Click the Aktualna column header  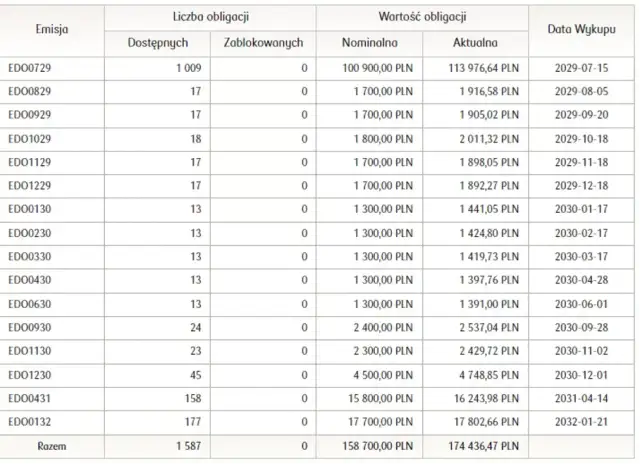(x=476, y=44)
